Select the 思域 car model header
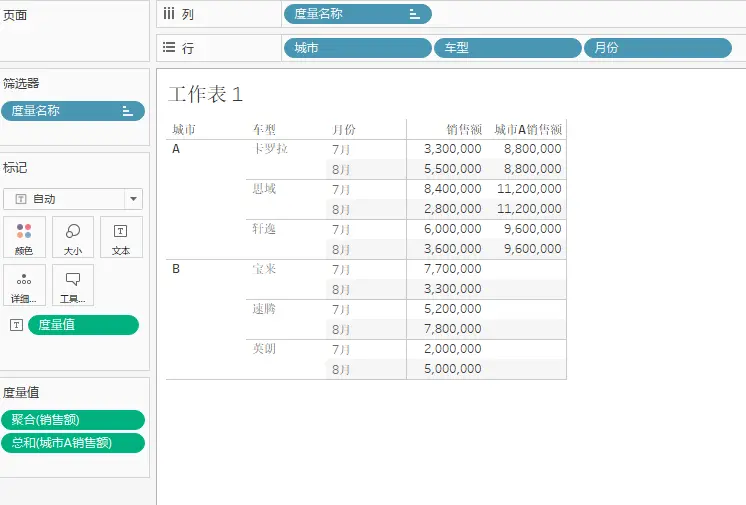This screenshot has width=746, height=505. [264, 189]
